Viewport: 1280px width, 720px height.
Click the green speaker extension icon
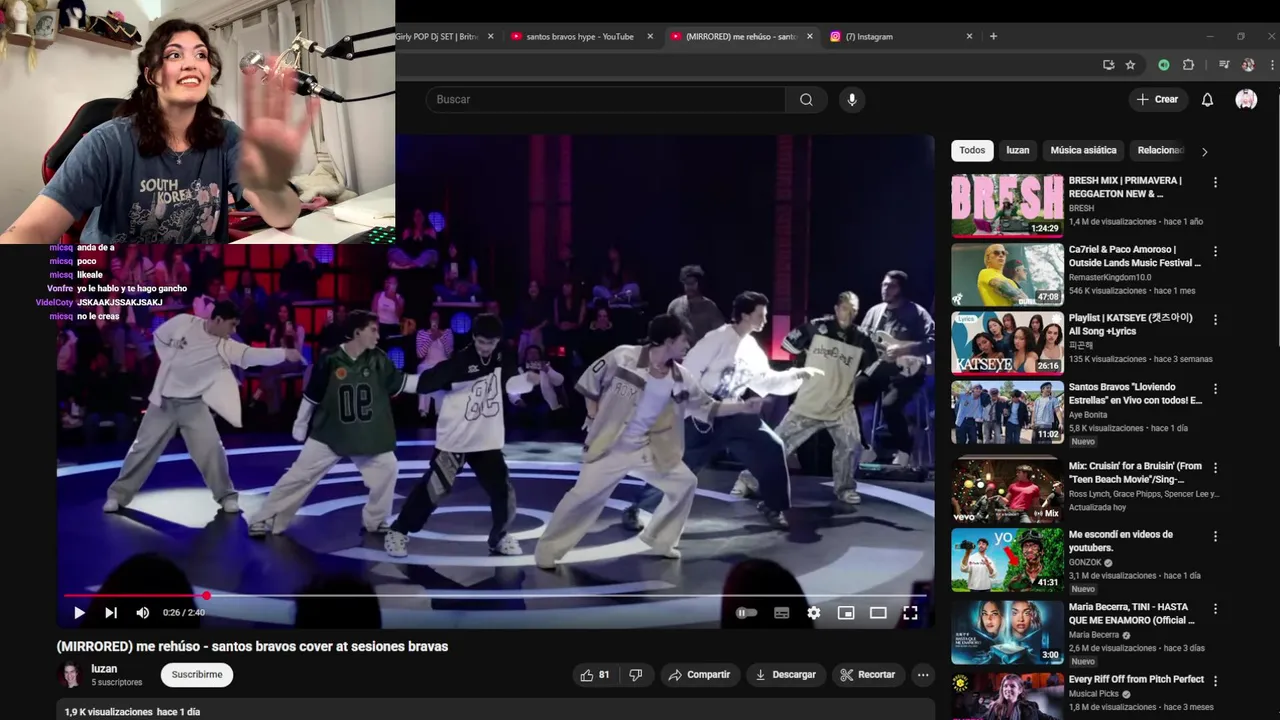coord(1164,65)
